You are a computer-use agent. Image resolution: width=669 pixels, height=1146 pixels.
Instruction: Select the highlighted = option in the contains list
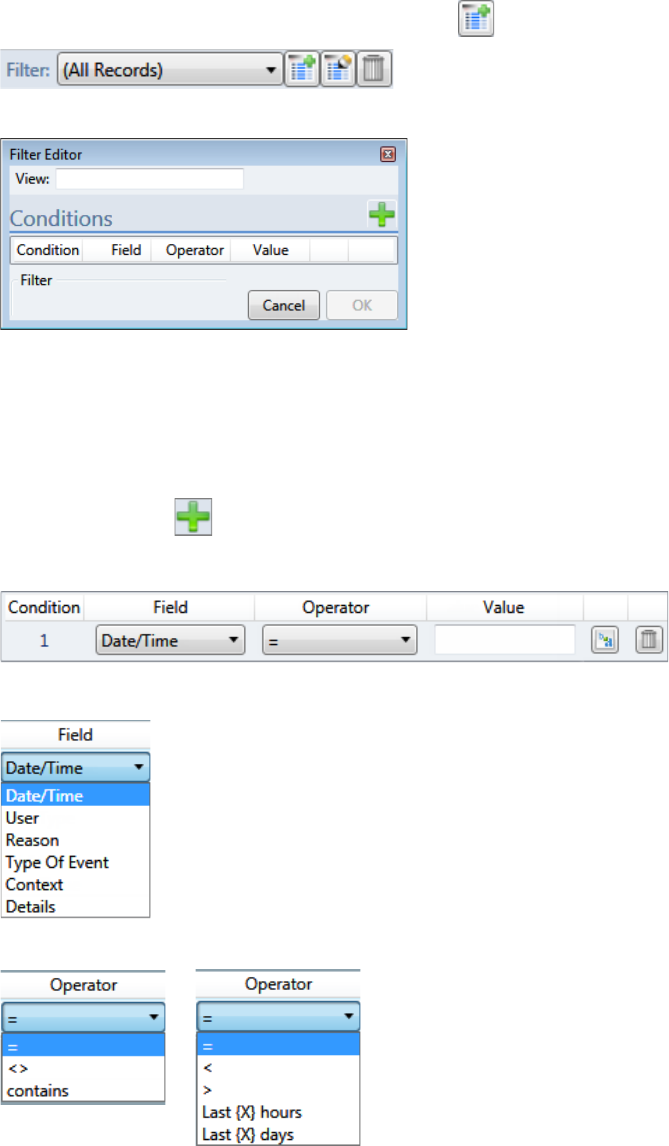click(x=83, y=1046)
